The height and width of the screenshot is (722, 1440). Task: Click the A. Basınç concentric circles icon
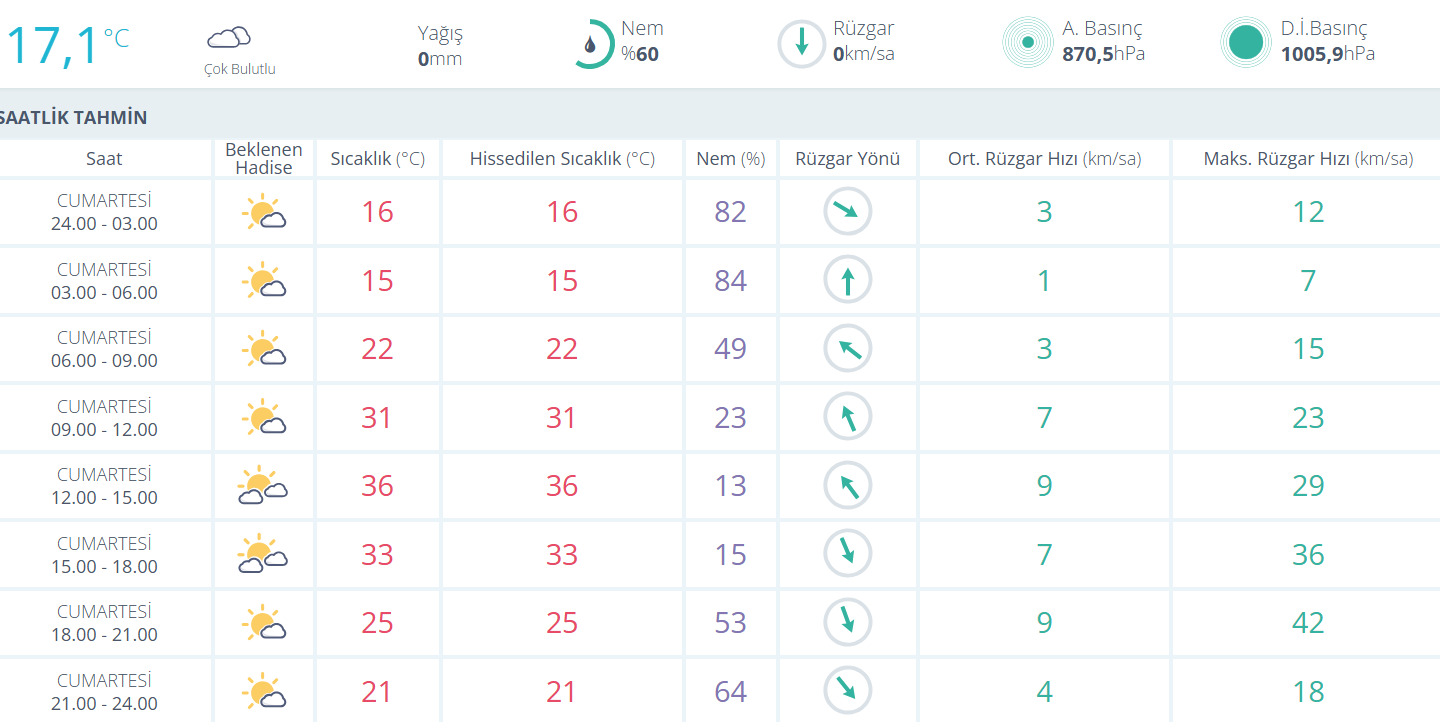click(x=1027, y=43)
